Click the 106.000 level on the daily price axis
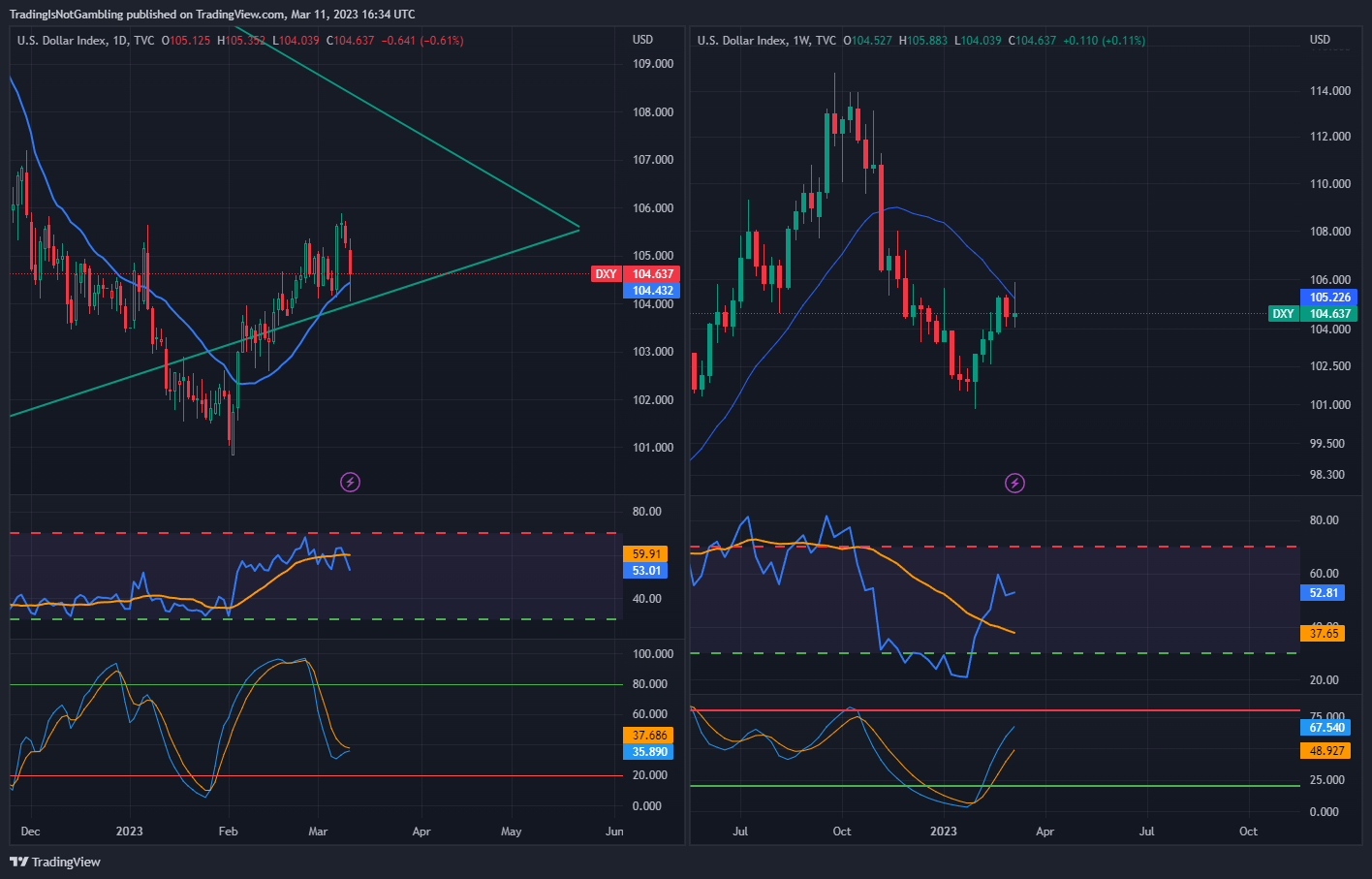The width and height of the screenshot is (1372, 879). pos(653,208)
